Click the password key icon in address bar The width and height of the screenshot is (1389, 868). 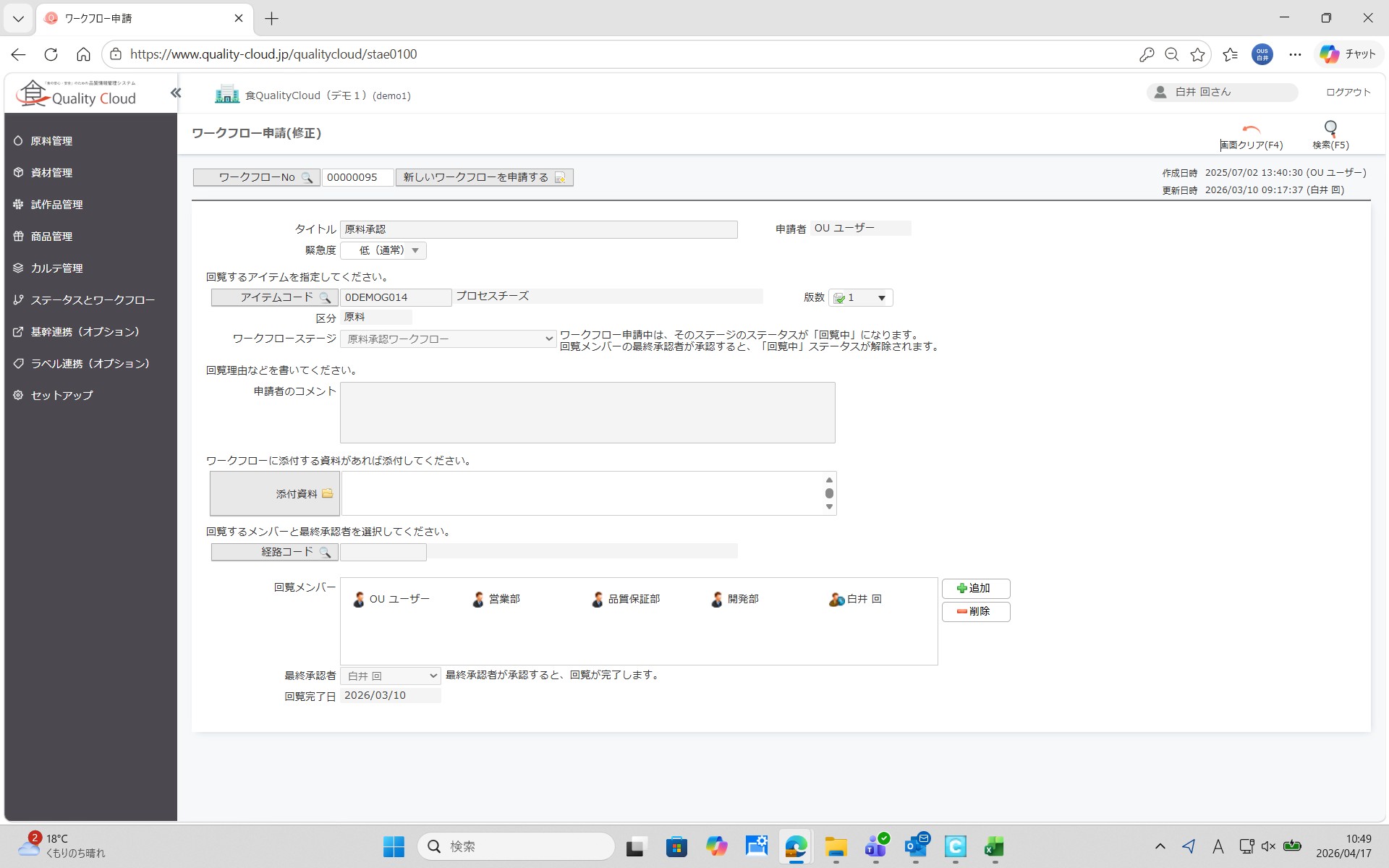(1146, 54)
